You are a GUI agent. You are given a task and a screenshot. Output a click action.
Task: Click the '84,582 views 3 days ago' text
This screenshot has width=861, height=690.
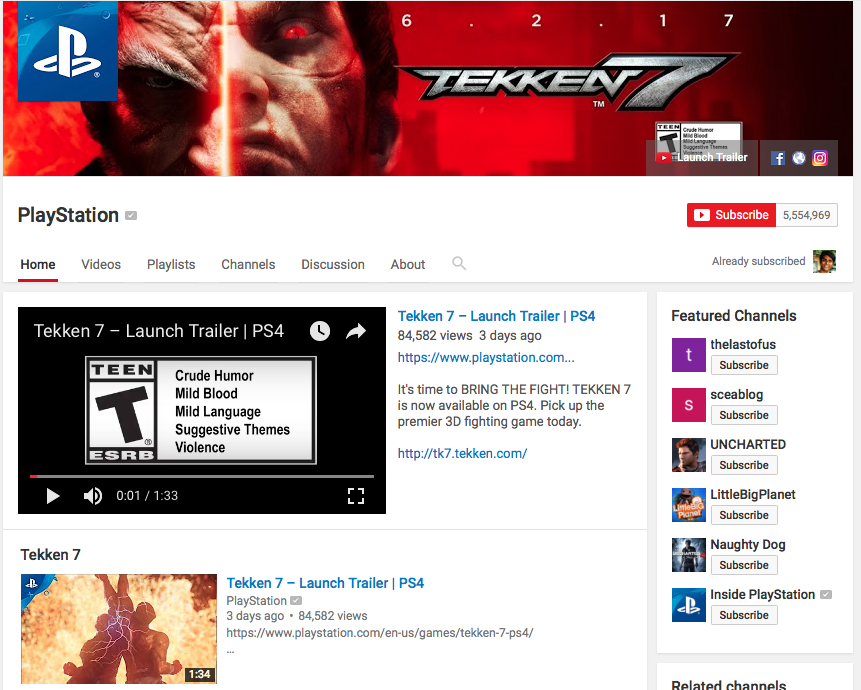coord(469,335)
